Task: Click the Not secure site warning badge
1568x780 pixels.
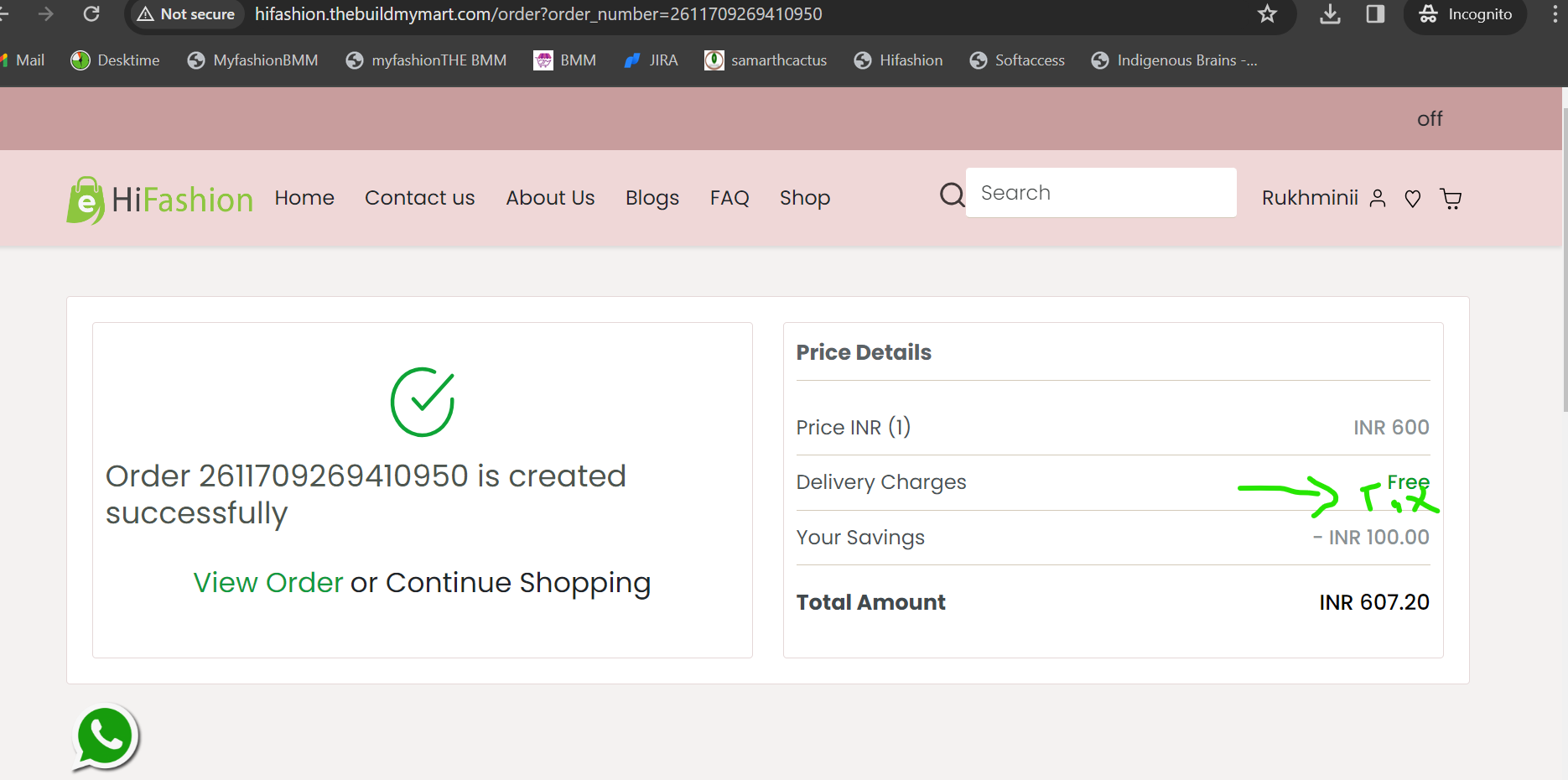Action: coord(186,14)
